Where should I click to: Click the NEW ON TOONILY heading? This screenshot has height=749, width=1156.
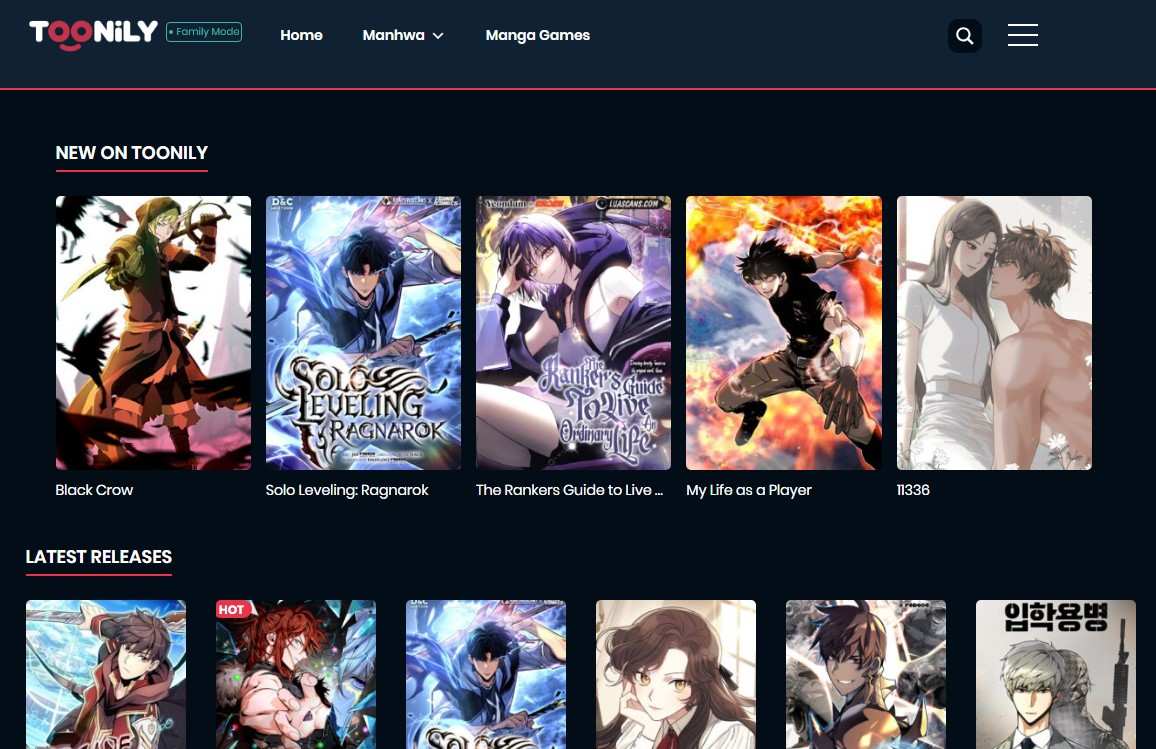(132, 153)
